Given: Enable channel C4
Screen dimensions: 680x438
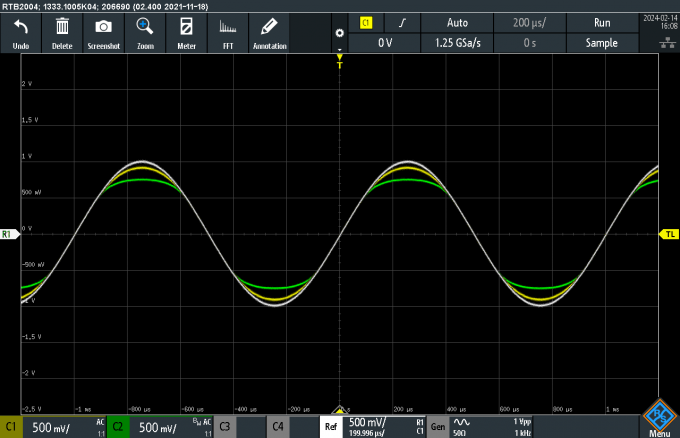Looking at the screenshot, I should [x=277, y=427].
